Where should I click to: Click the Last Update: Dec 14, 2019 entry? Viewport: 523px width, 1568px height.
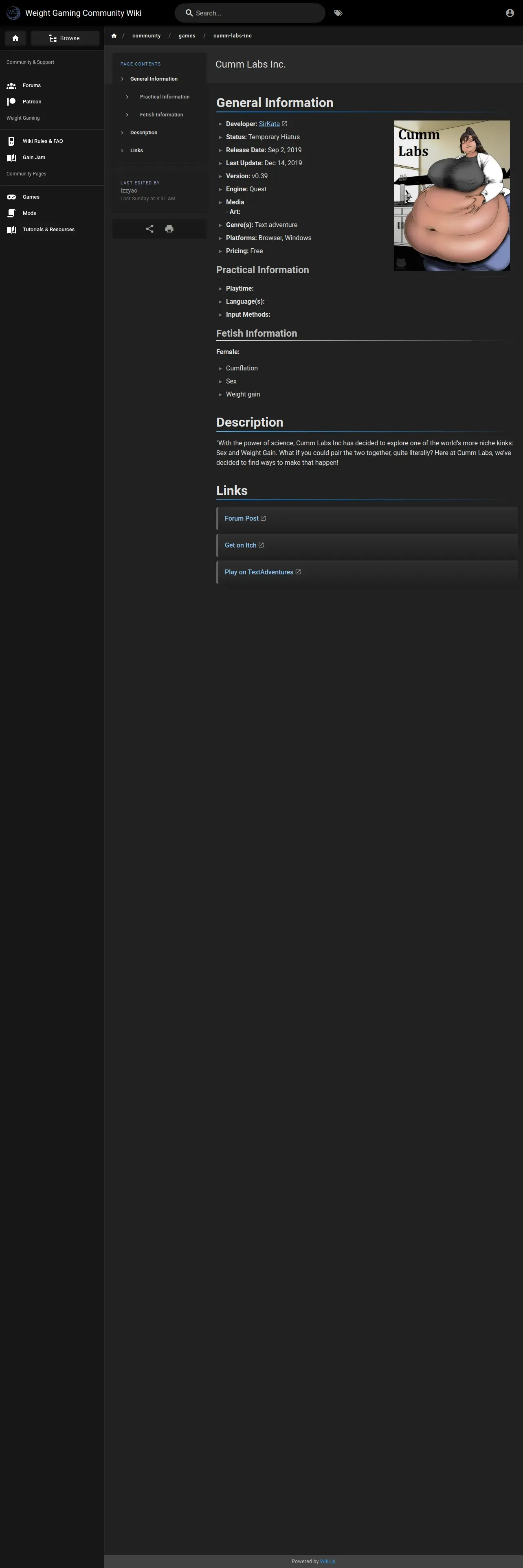tap(264, 163)
